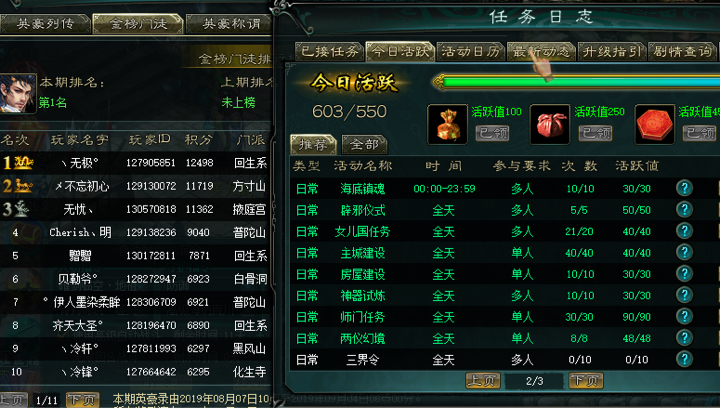Select the 不忘初心 ranking row

point(135,186)
